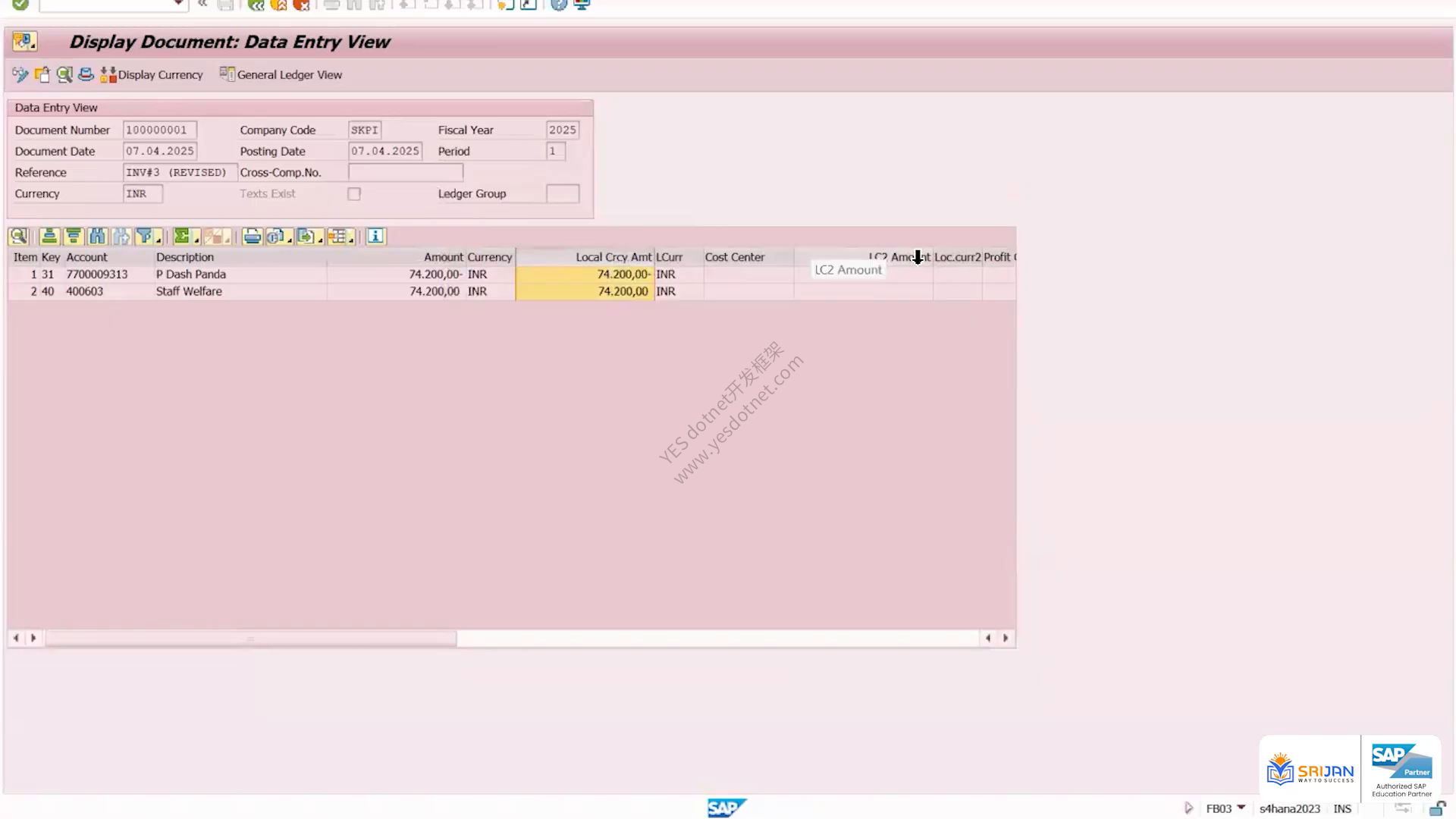Click the blue Information icon

tap(375, 237)
